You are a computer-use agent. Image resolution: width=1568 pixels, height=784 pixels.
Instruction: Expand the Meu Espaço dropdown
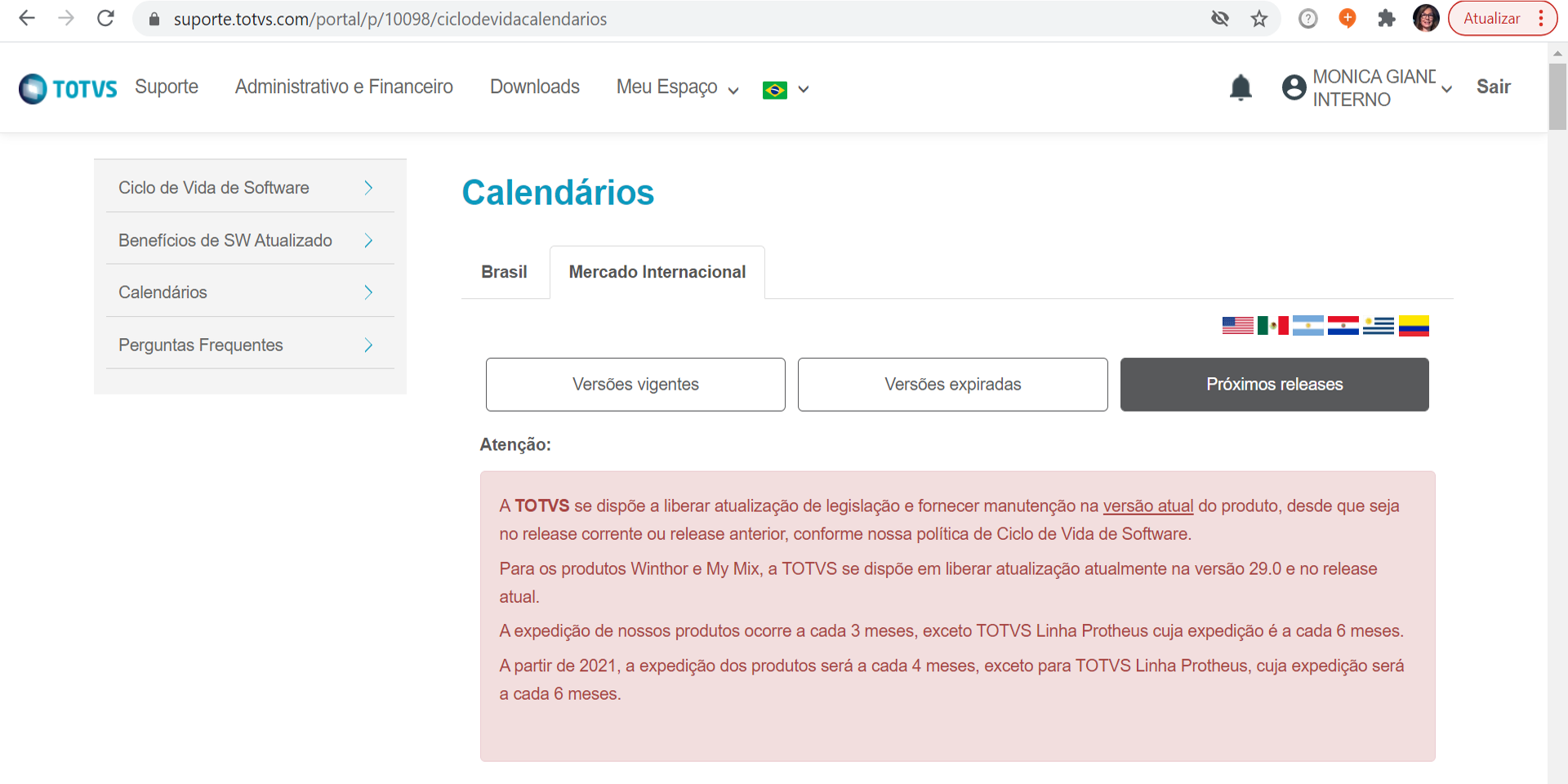pos(678,87)
